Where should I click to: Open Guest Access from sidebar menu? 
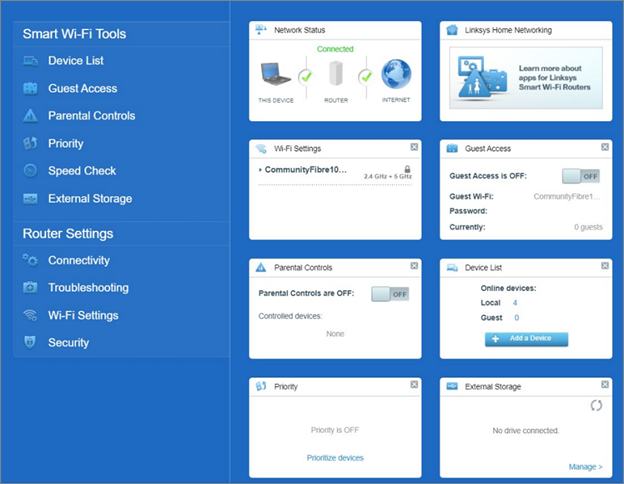coord(82,88)
